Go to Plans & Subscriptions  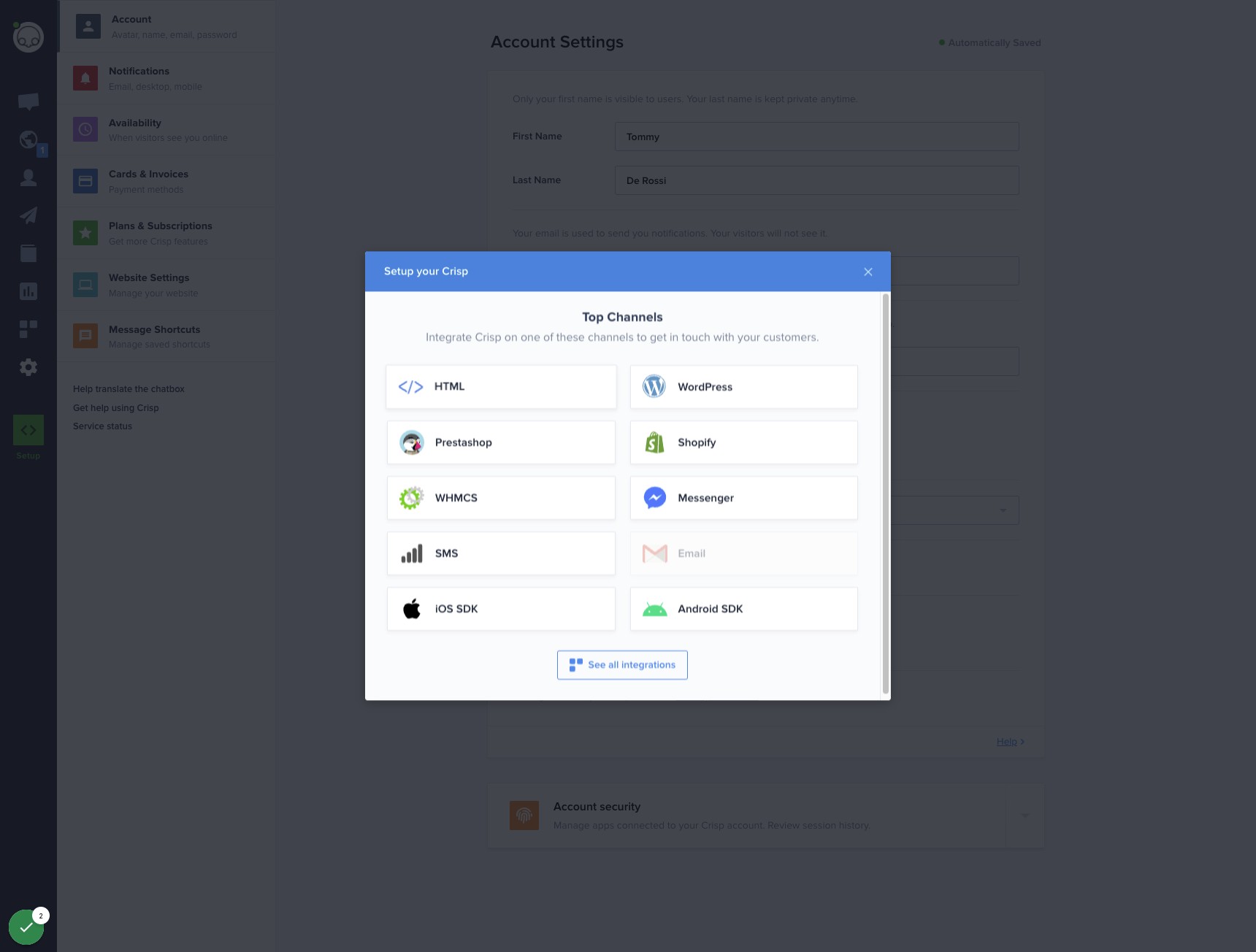point(166,233)
